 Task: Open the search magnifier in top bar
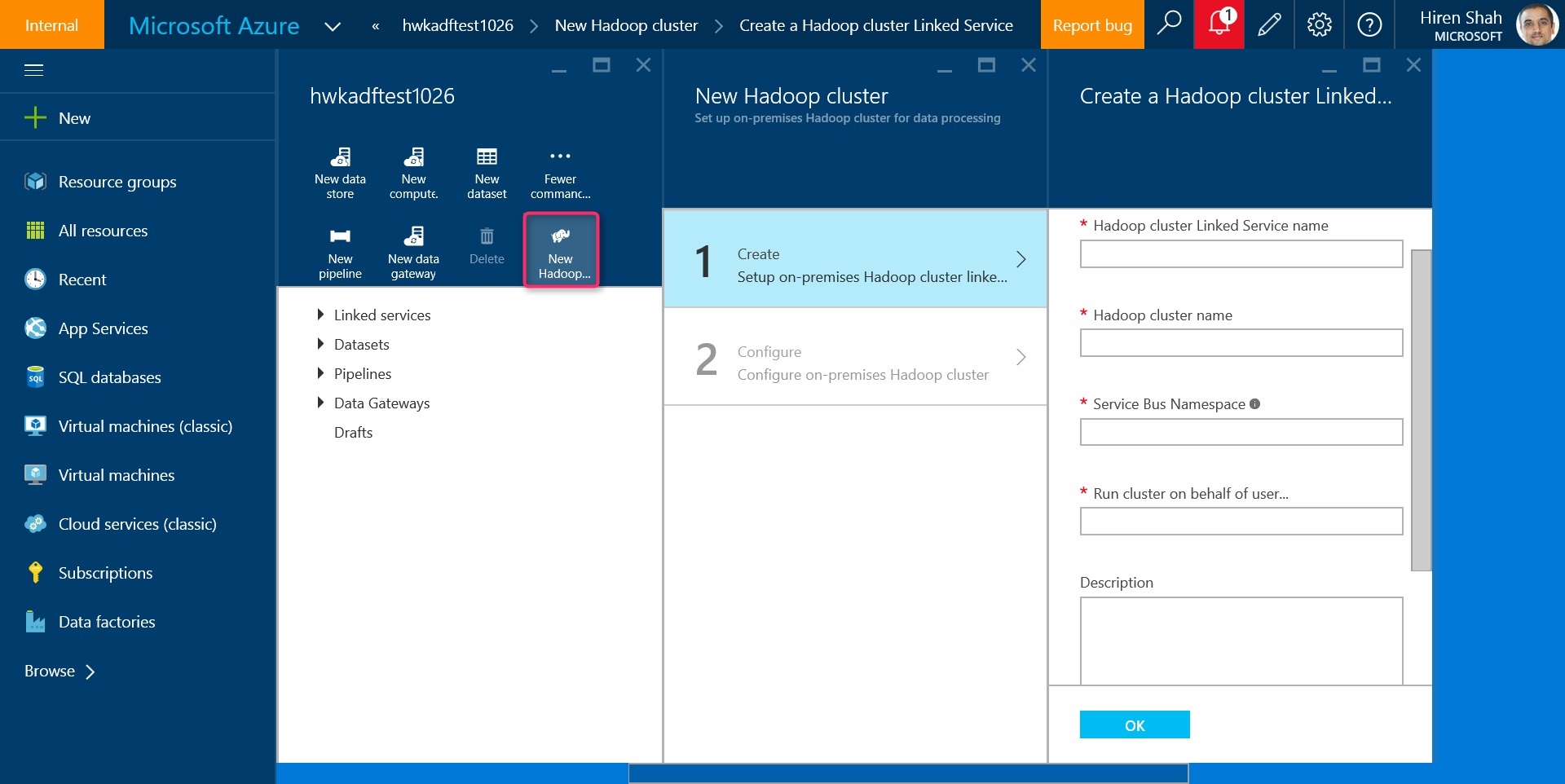(1169, 24)
